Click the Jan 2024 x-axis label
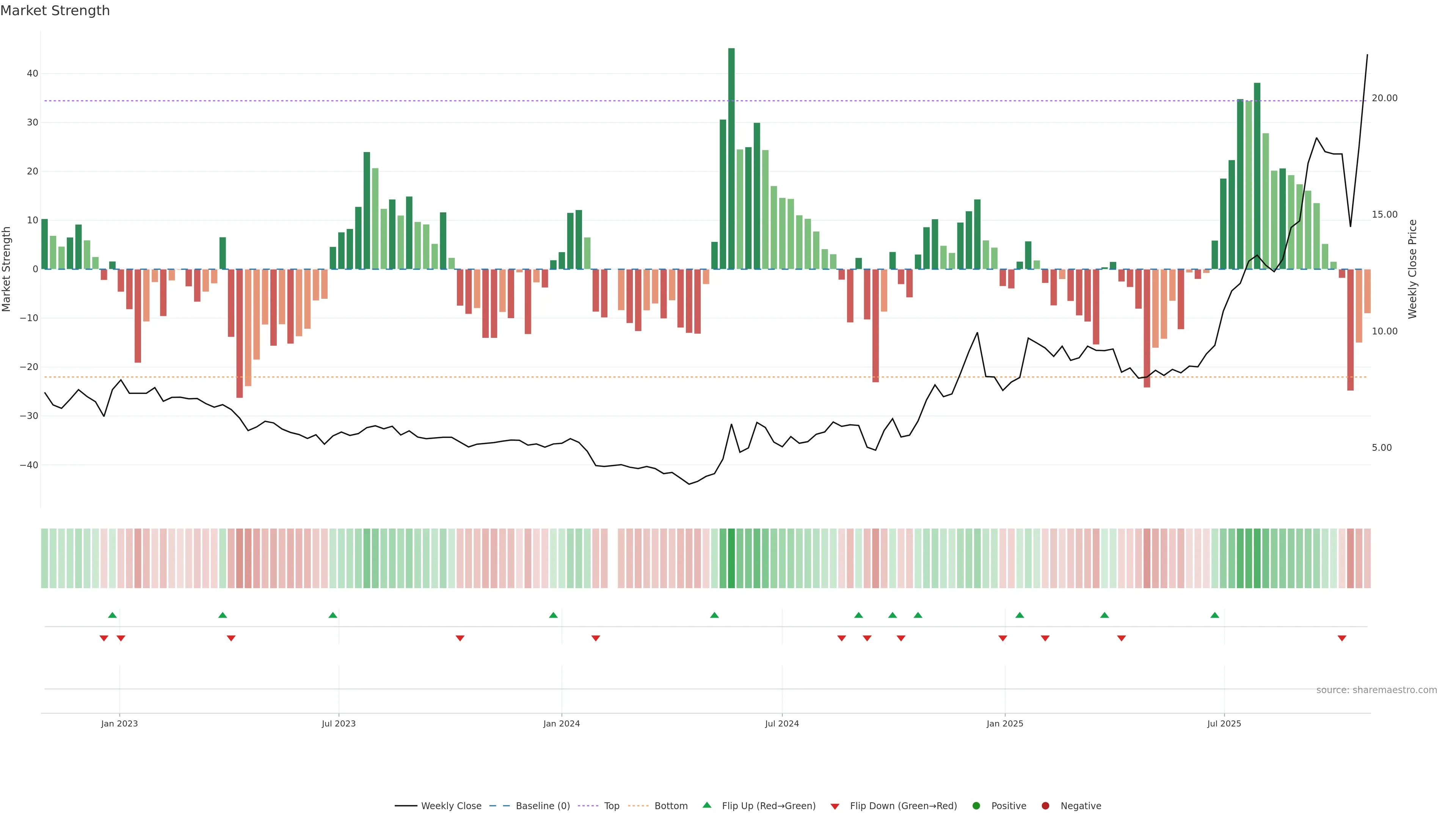1456x819 pixels. [561, 723]
